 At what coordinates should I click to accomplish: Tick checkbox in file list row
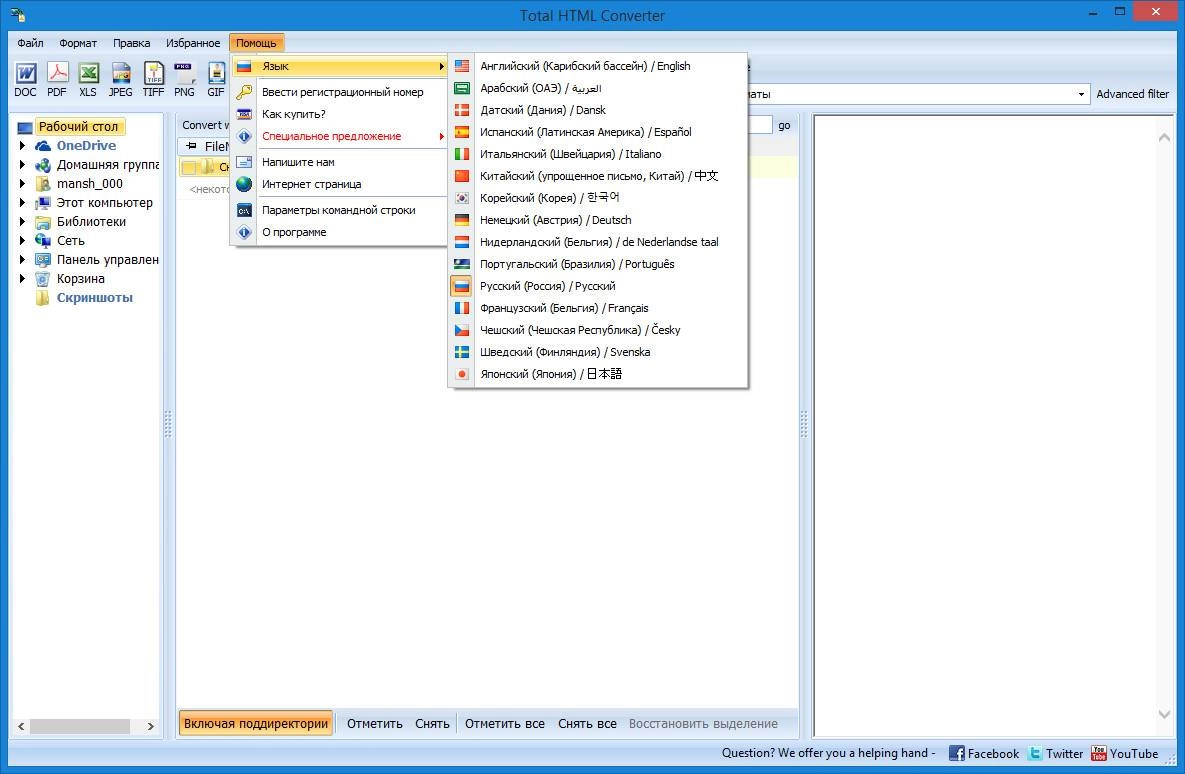point(189,168)
